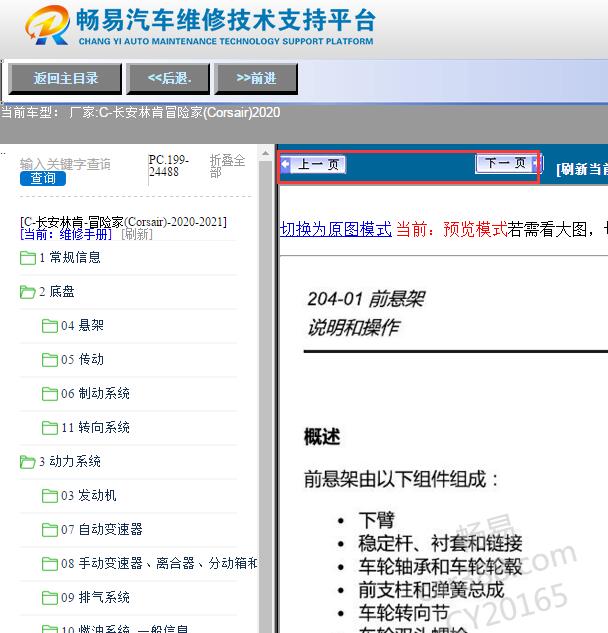Select 当前车型 vehicle model text
608x633 pixels.
click(x=140, y=112)
